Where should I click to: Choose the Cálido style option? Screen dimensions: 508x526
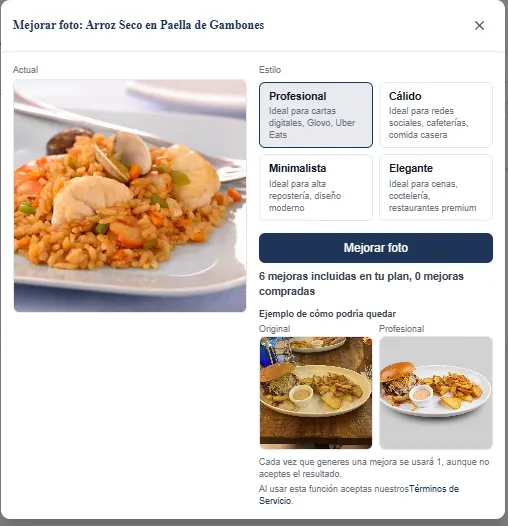coord(436,115)
